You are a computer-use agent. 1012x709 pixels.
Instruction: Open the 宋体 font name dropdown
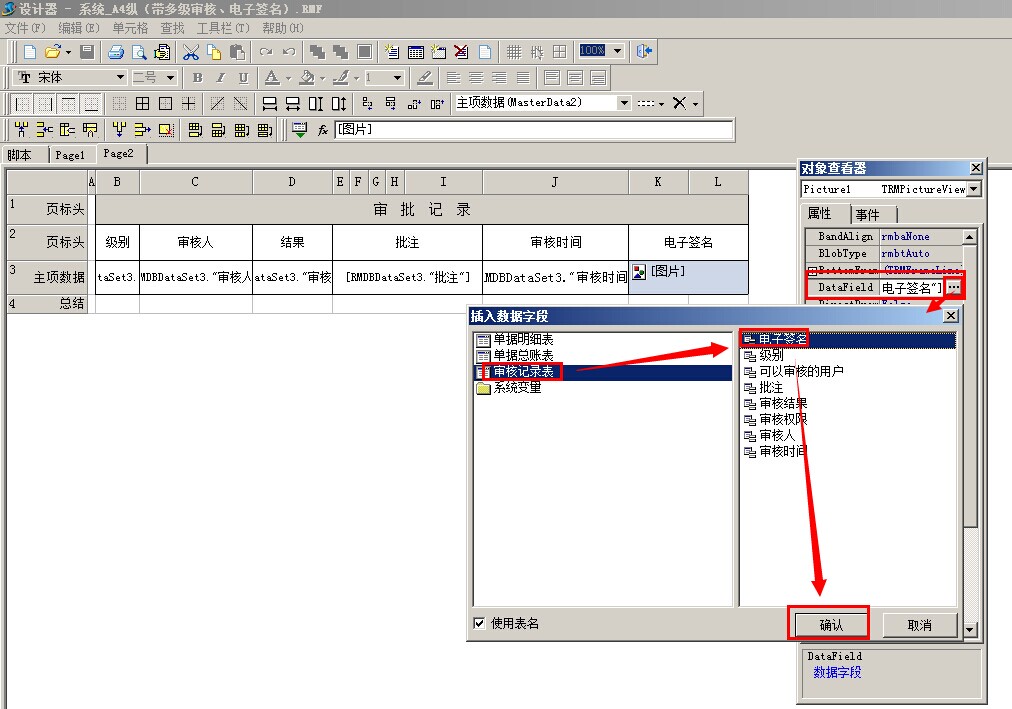(120, 78)
